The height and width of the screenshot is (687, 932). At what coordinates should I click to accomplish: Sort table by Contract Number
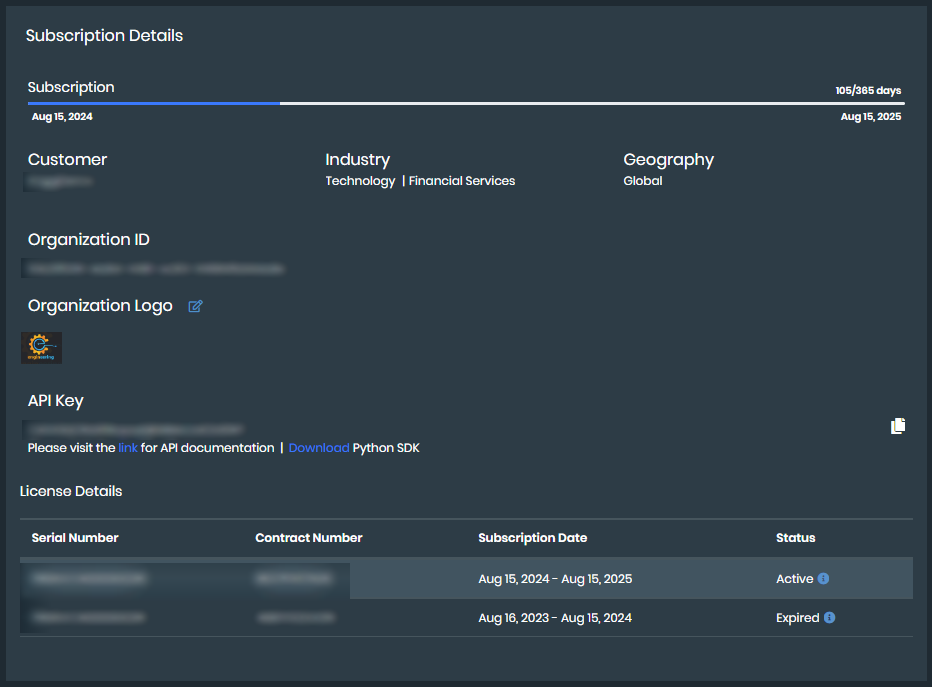pyautogui.click(x=308, y=537)
